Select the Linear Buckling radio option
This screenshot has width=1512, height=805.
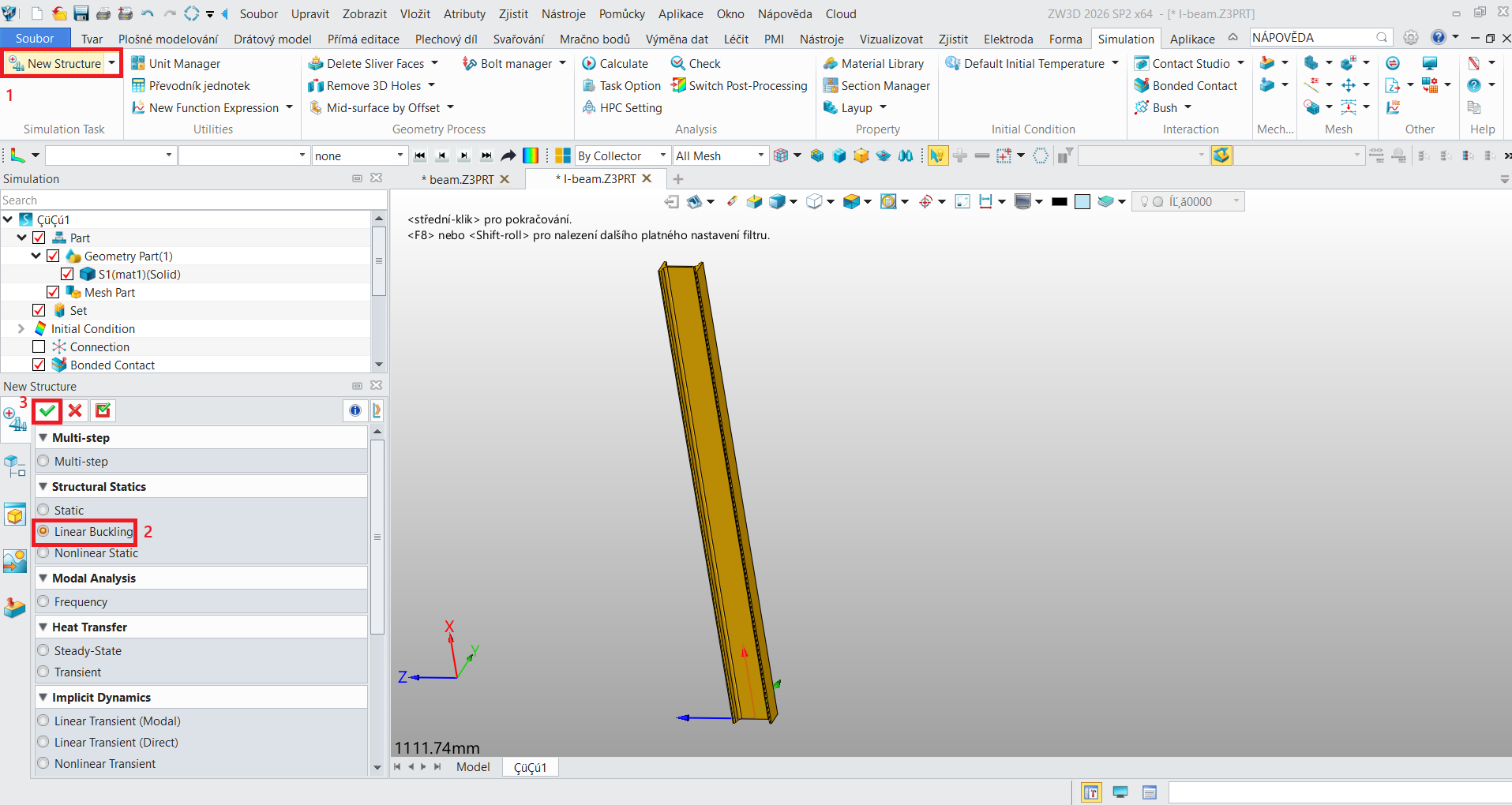43,531
